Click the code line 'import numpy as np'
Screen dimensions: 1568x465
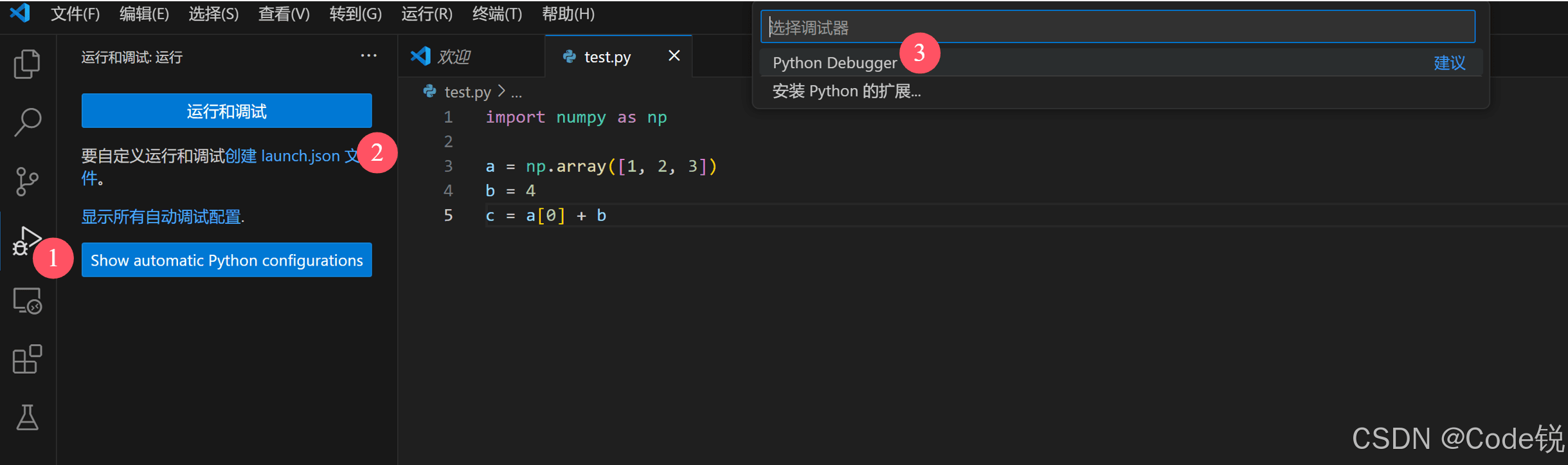coord(576,117)
